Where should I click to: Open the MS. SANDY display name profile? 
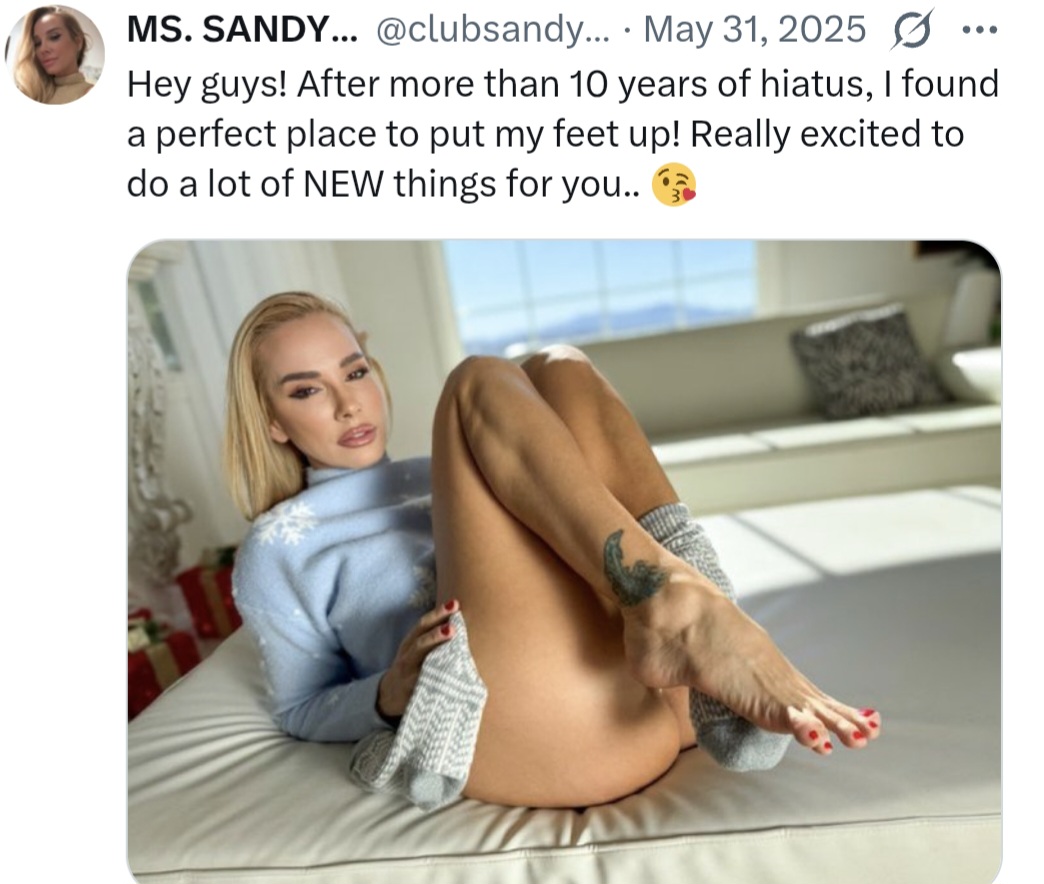[x=242, y=29]
